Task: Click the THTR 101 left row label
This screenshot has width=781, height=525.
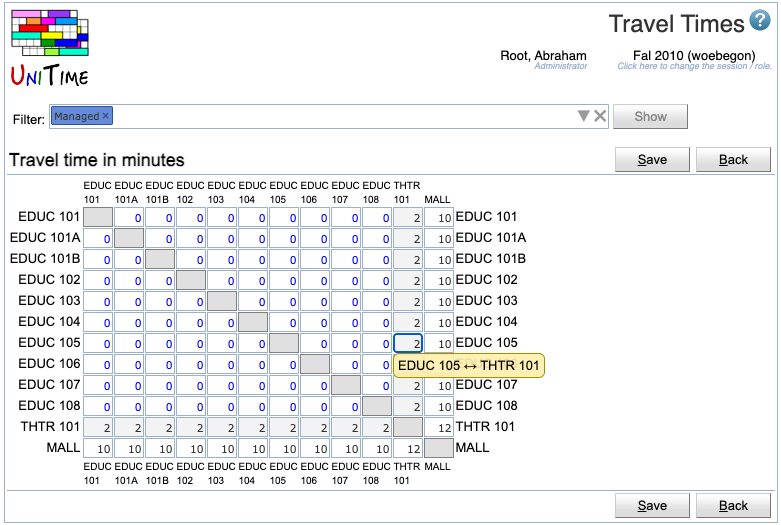Action: (50, 426)
